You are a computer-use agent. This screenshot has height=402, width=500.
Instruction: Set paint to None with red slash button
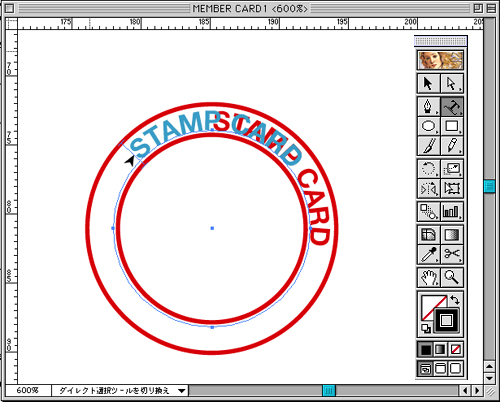(x=456, y=349)
